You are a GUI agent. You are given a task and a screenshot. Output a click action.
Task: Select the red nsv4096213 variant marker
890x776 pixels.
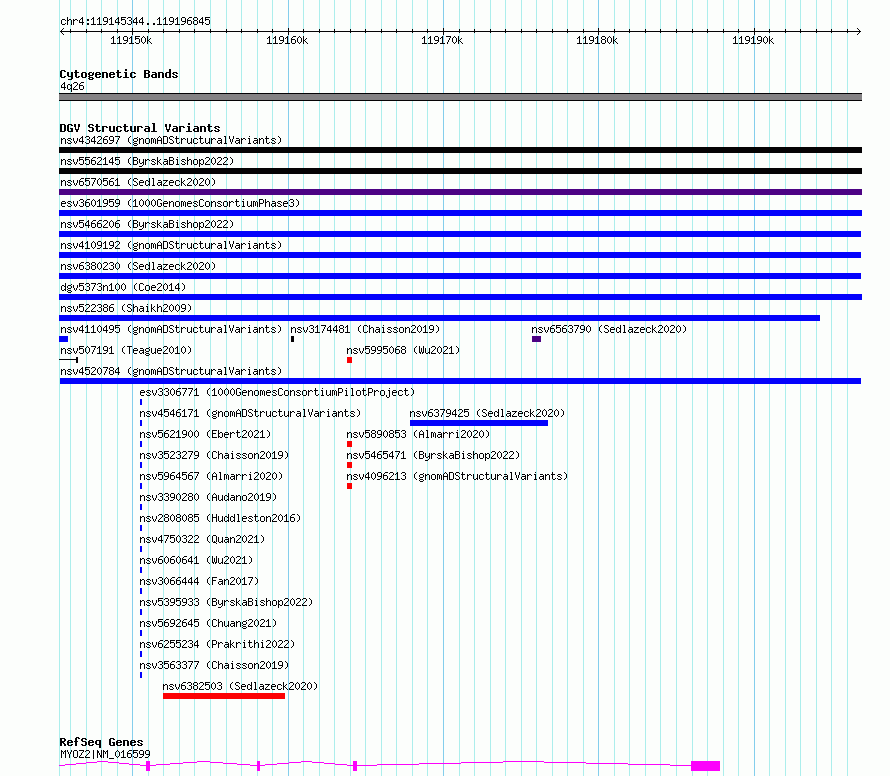350,486
